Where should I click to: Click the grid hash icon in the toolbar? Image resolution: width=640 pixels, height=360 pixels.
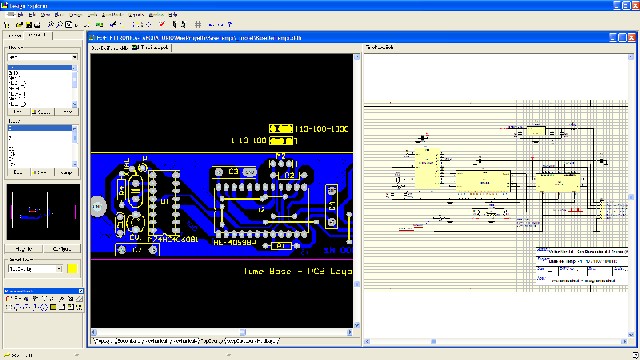tap(198, 24)
